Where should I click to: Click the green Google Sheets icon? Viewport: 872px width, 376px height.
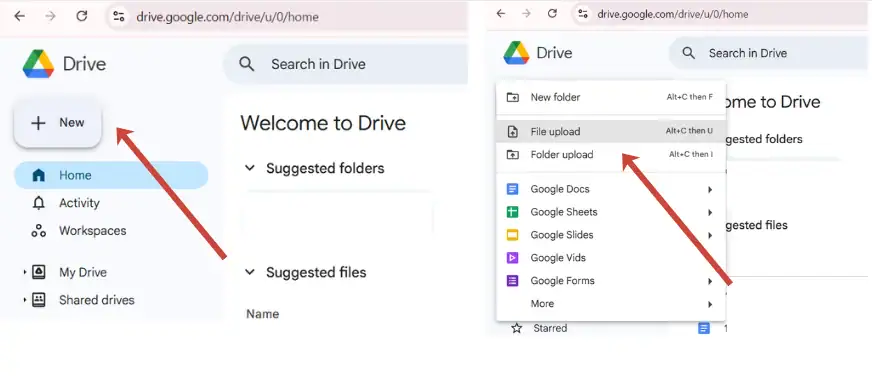tap(512, 212)
